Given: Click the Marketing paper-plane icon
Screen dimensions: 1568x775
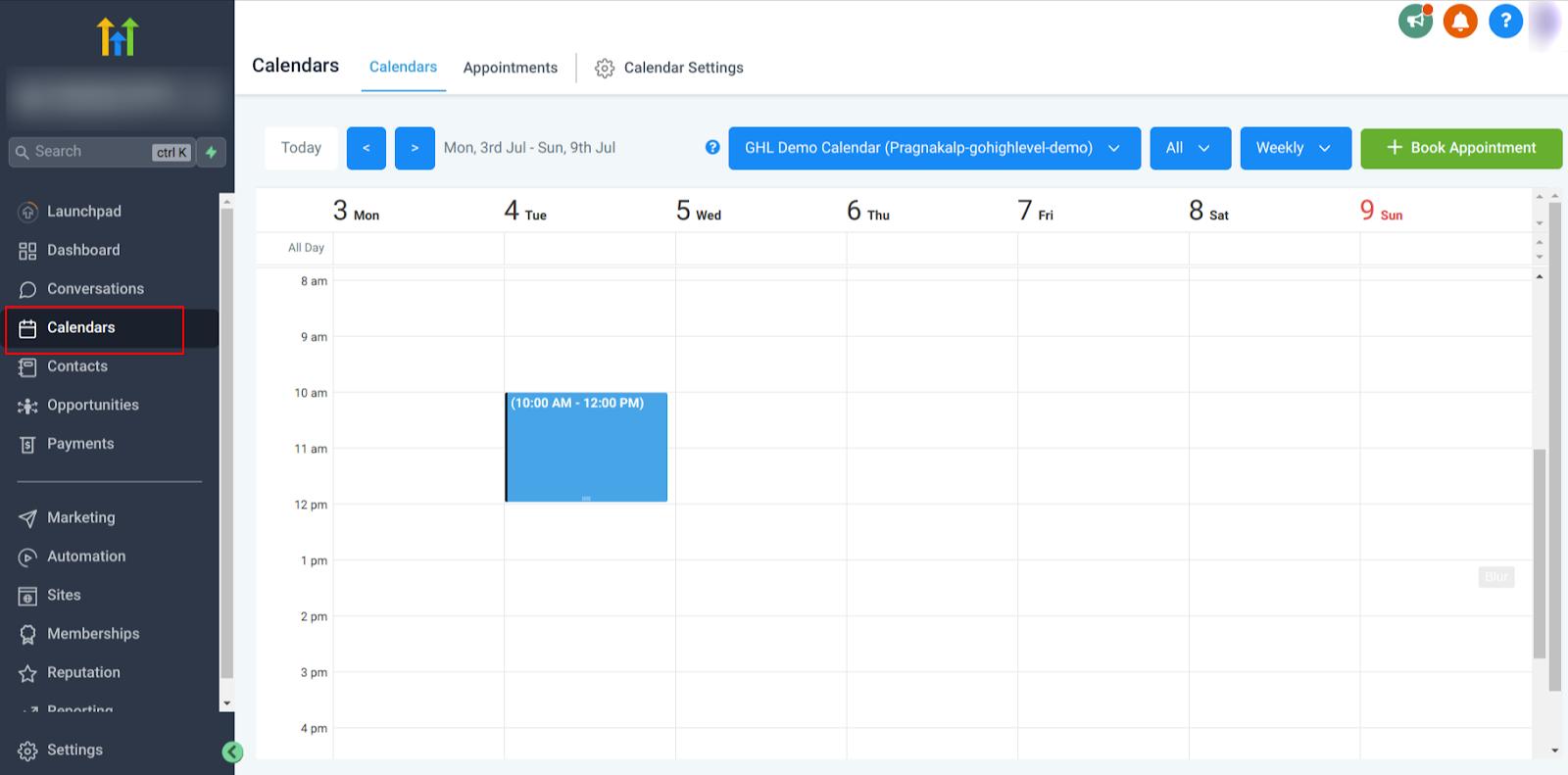Looking at the screenshot, I should click(27, 518).
